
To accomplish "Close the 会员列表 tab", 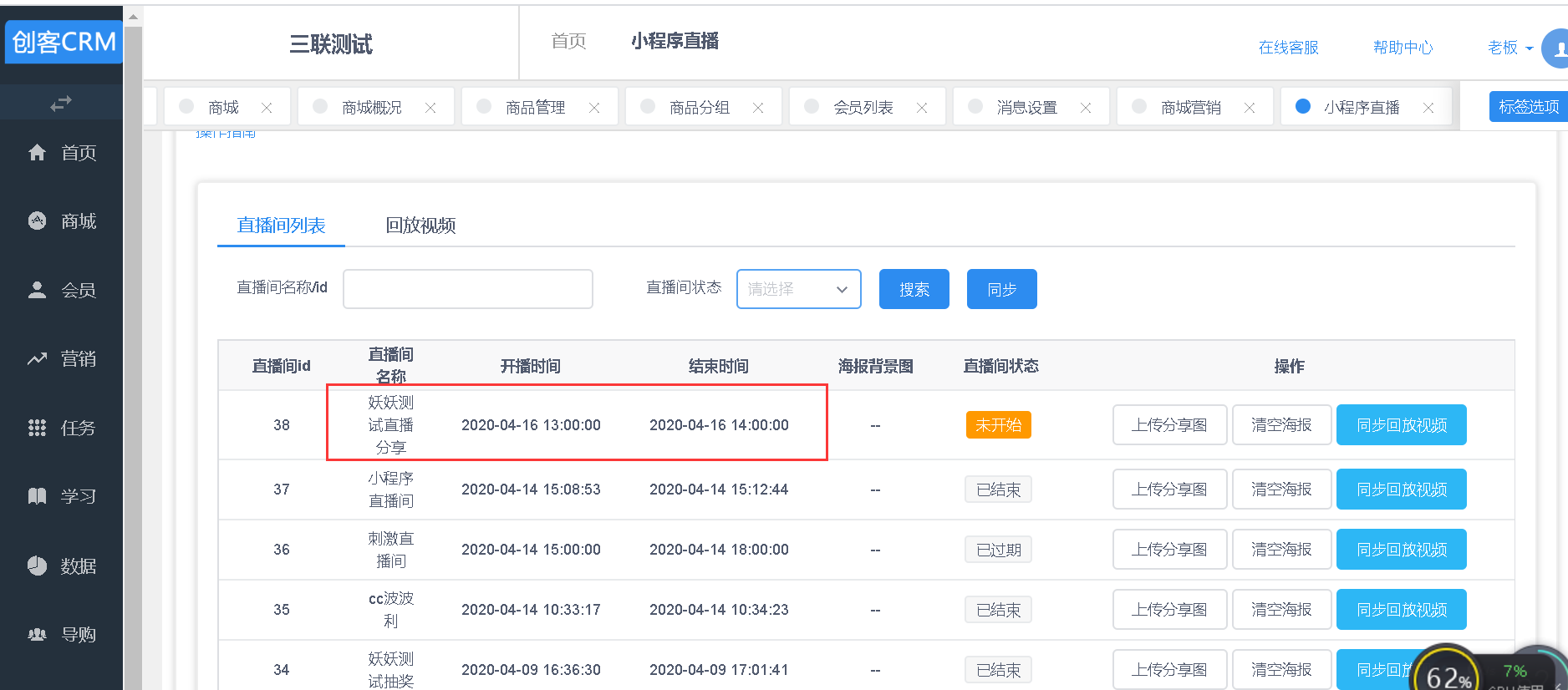I will tap(922, 108).
